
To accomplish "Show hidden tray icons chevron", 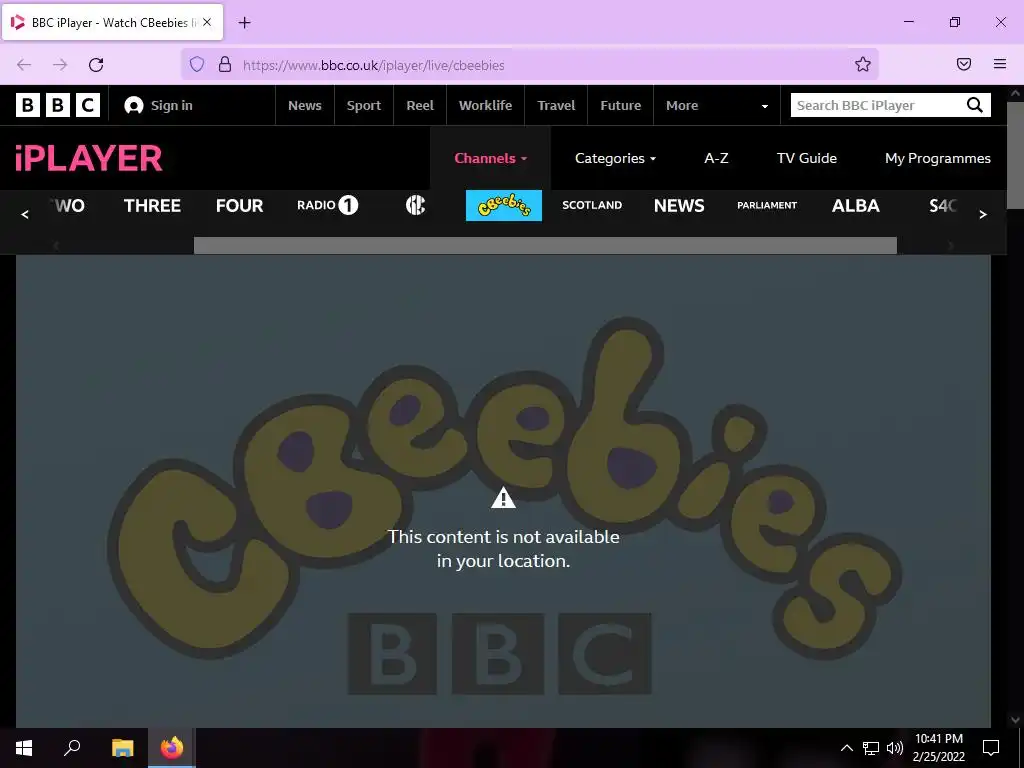I will [x=846, y=748].
